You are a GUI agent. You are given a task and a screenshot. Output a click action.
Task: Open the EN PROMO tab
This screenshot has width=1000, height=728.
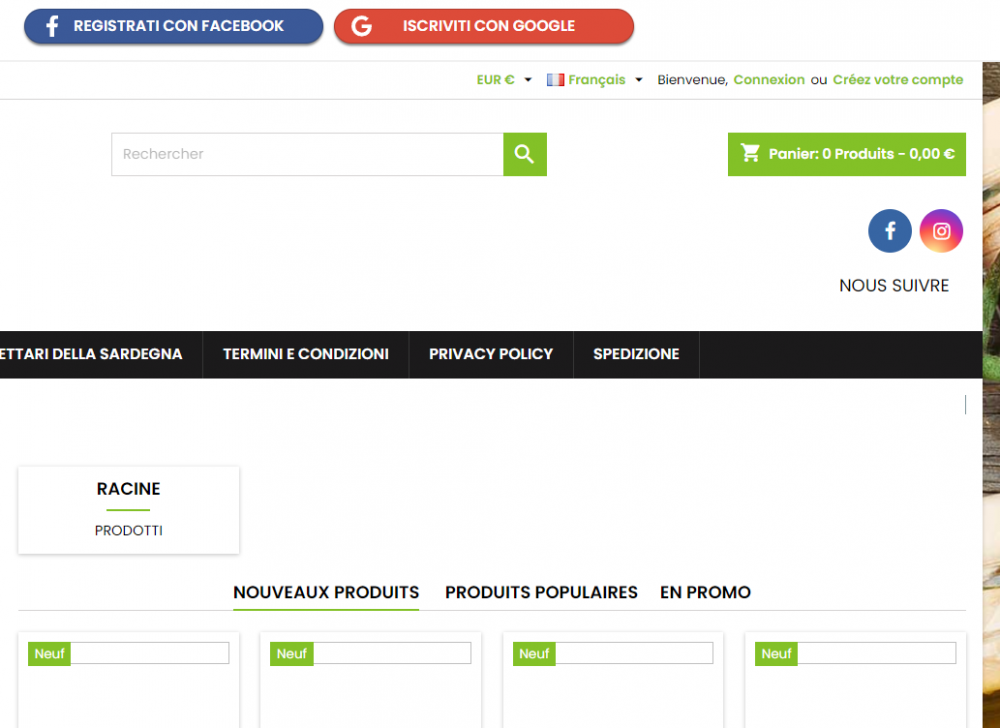pos(705,592)
